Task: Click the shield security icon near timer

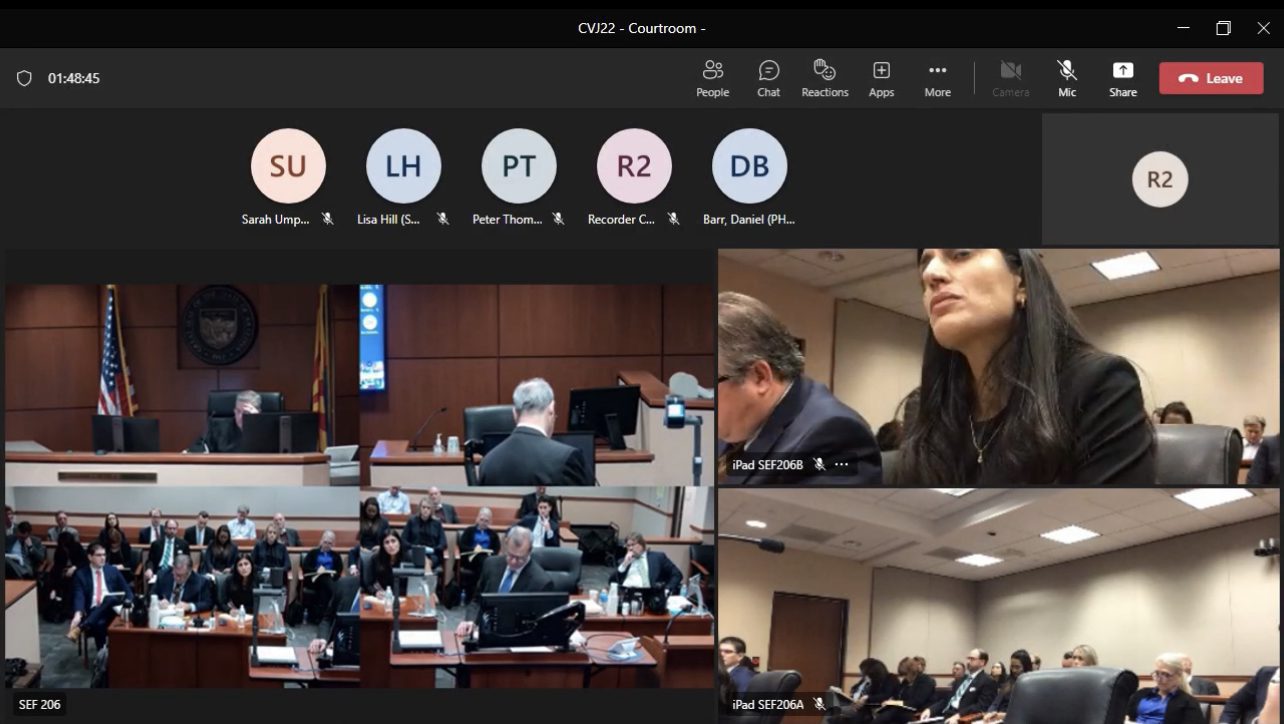Action: tap(25, 78)
